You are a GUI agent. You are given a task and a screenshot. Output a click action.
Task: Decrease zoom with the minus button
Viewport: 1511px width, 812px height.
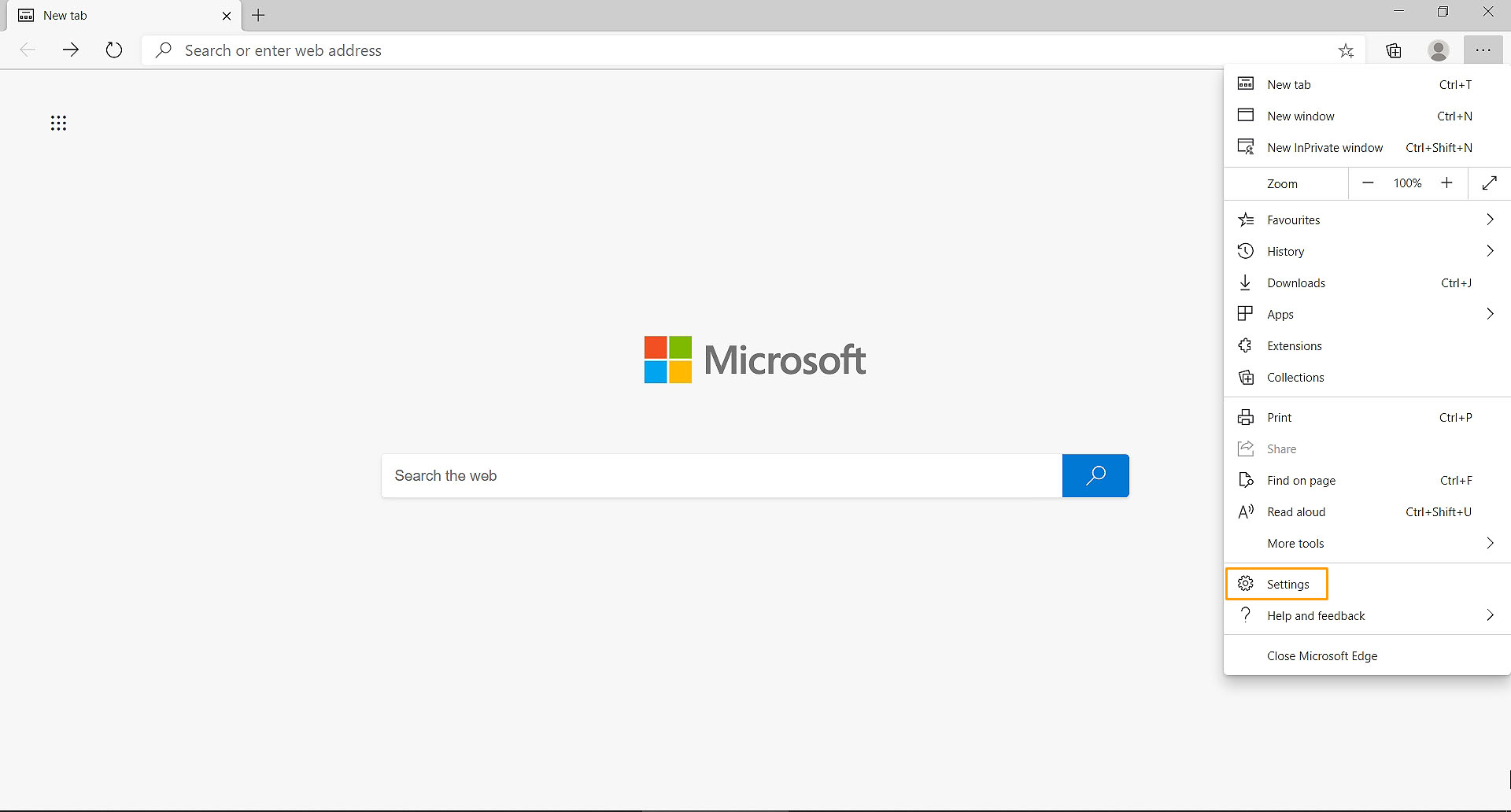[1368, 183]
